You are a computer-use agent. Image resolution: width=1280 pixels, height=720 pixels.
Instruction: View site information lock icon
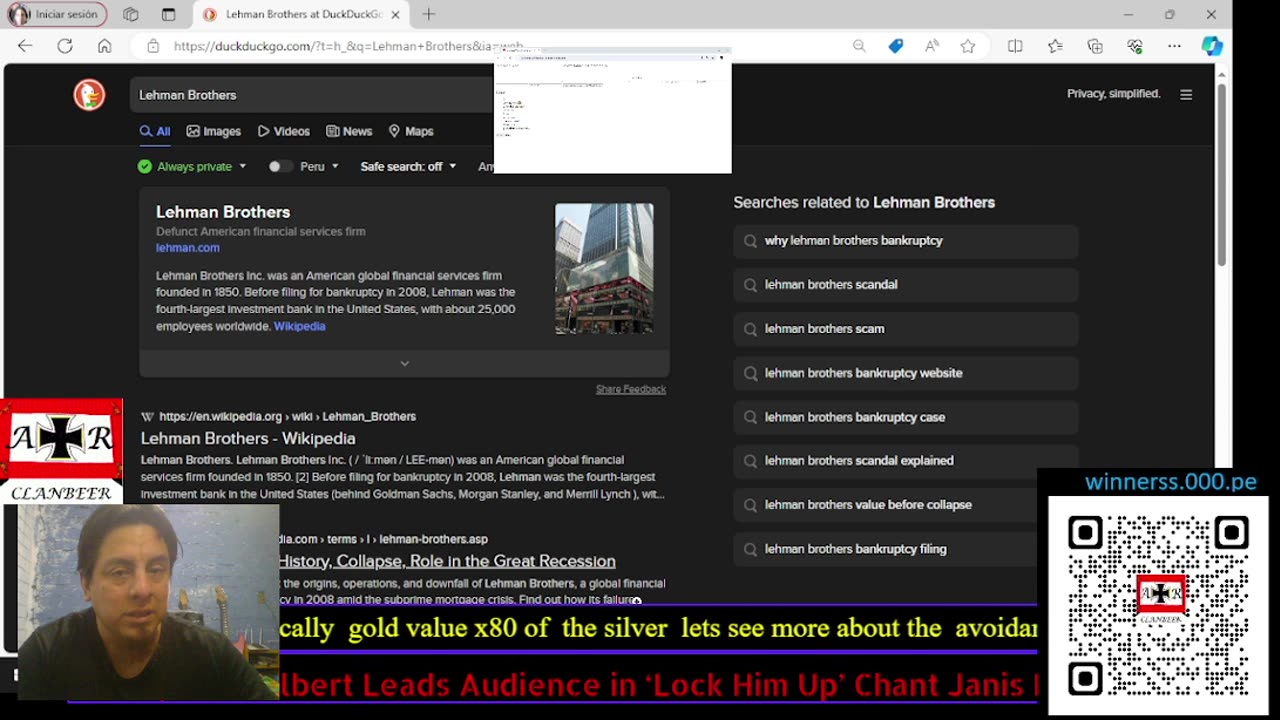pyautogui.click(x=153, y=46)
